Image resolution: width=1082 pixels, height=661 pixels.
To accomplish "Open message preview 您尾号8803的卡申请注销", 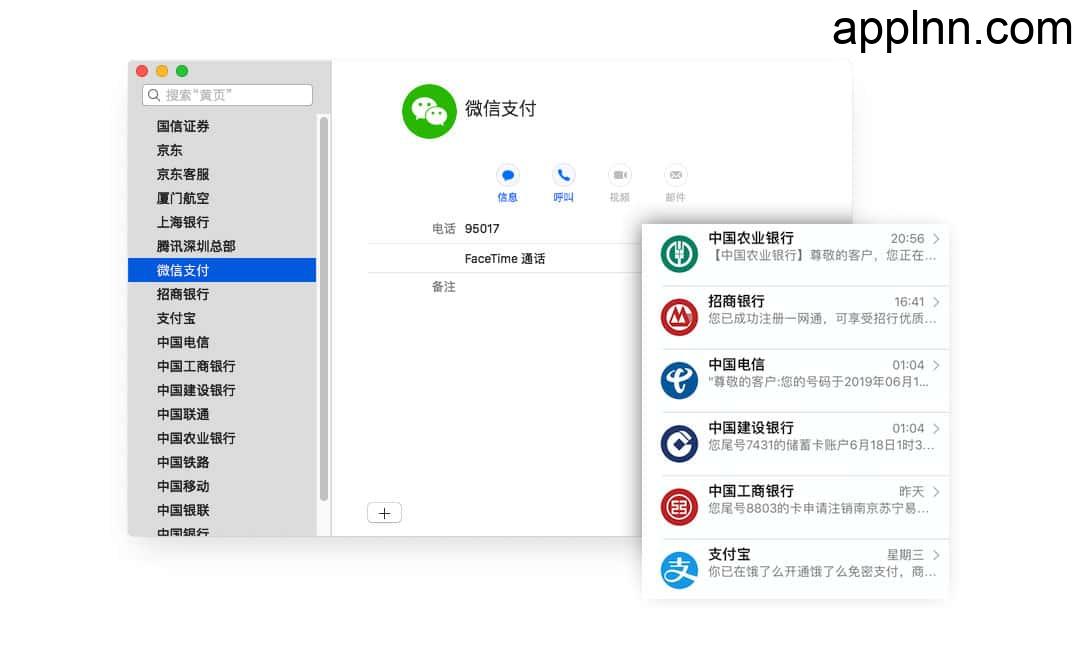I will pos(819,509).
